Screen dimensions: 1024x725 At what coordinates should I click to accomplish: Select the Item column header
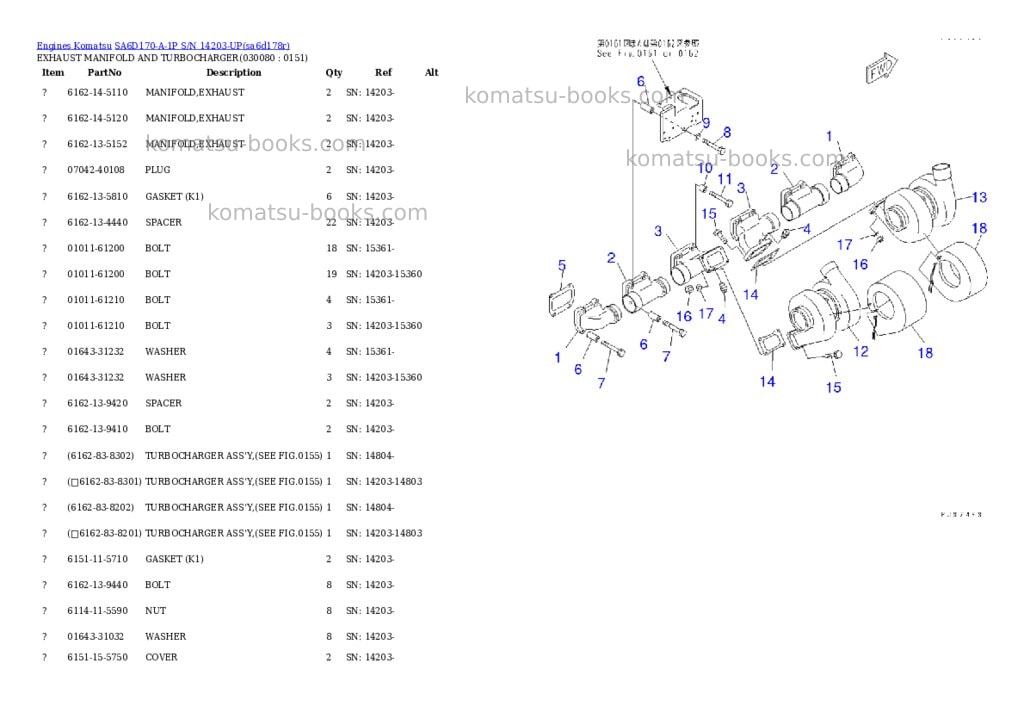point(53,72)
